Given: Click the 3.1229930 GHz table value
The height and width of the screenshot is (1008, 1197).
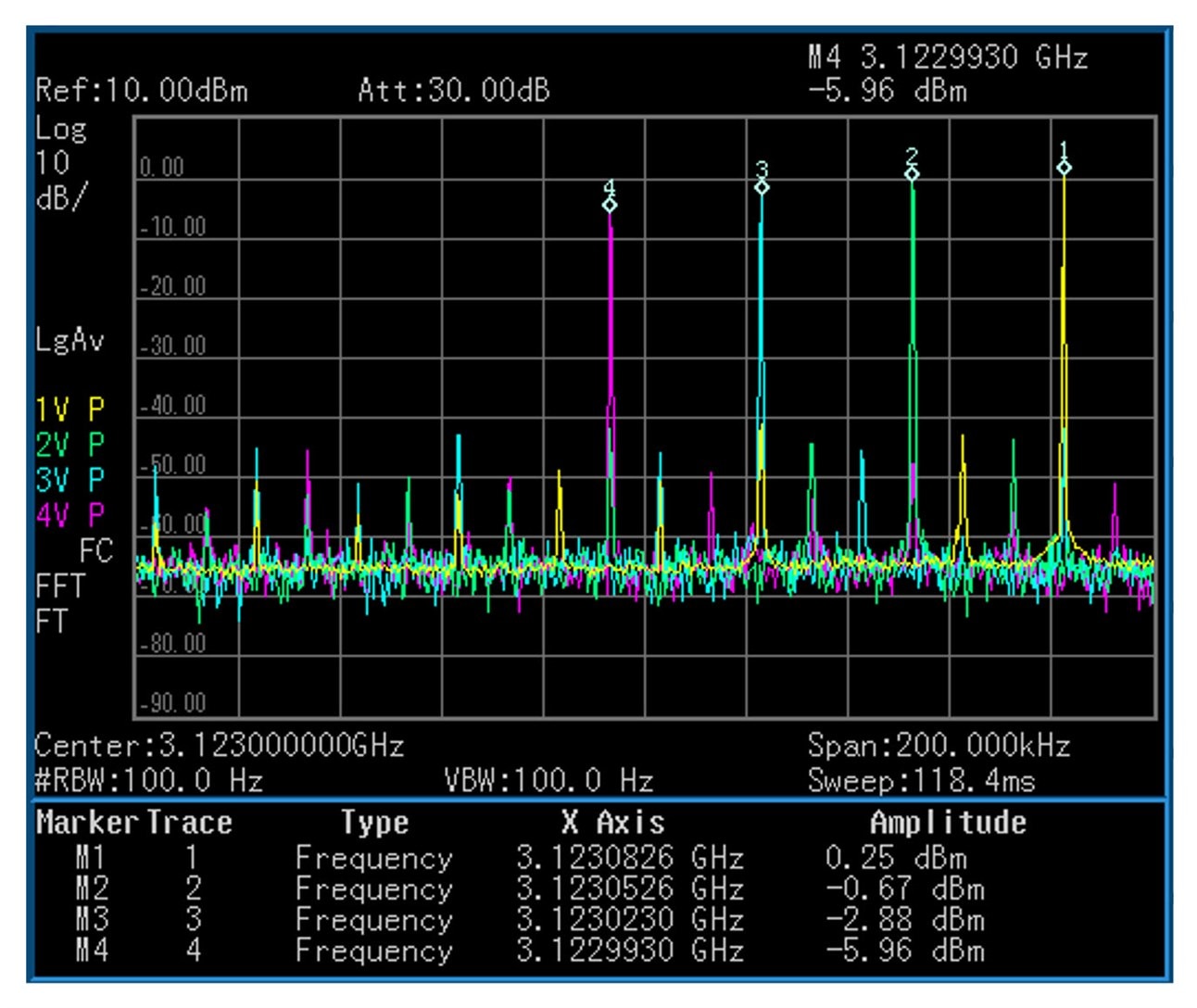Looking at the screenshot, I should (630, 951).
